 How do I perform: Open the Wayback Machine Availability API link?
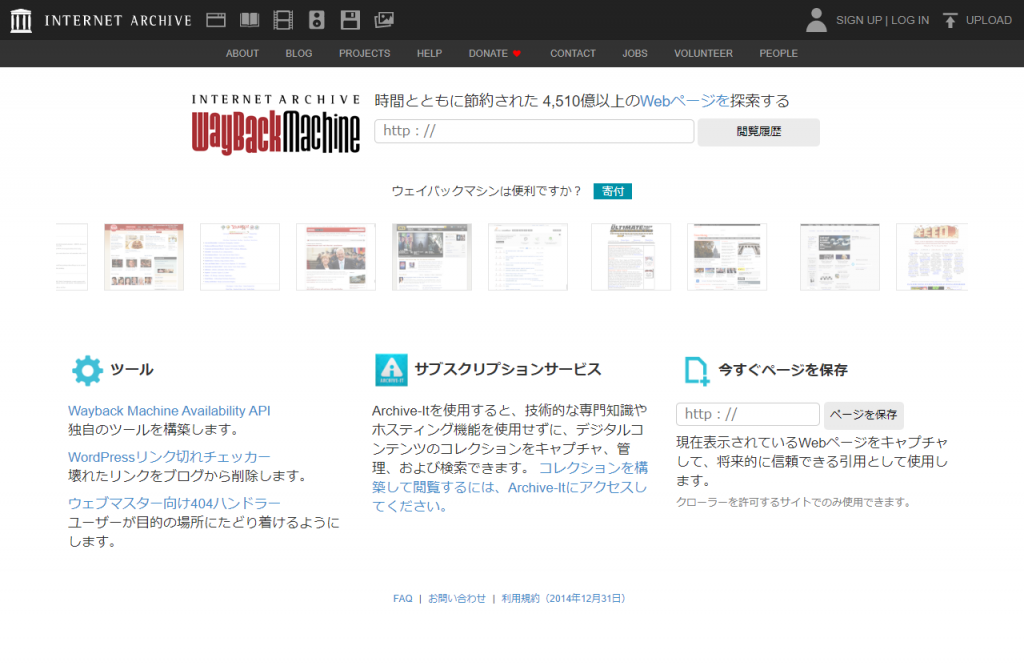point(169,410)
